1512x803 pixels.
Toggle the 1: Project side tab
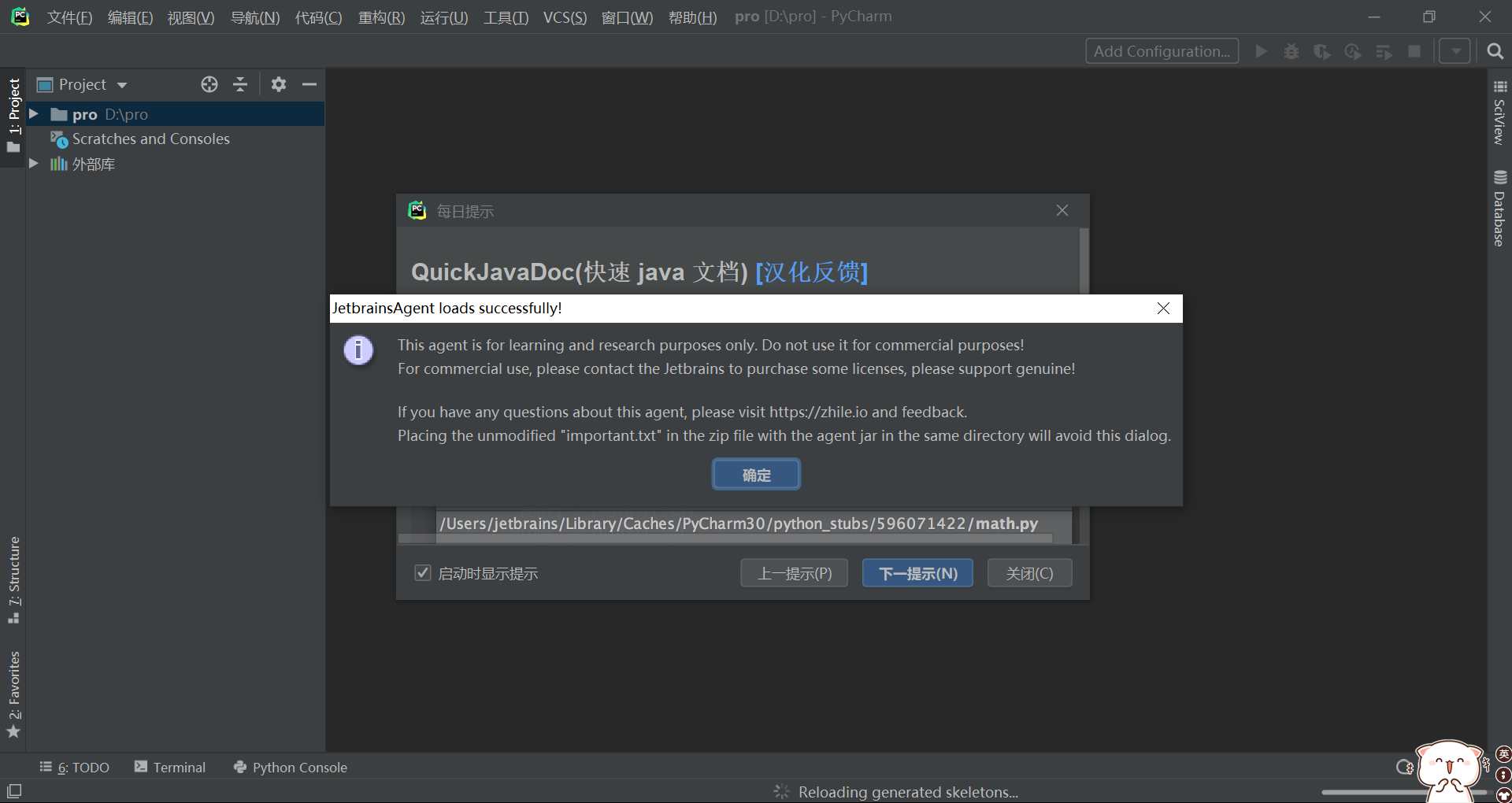click(13, 117)
